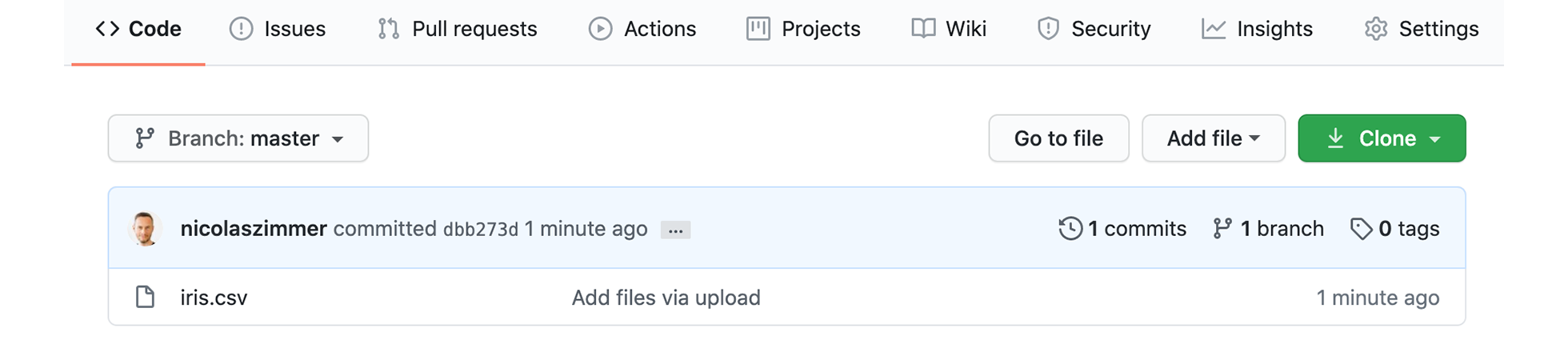Image resolution: width=1568 pixels, height=344 pixels.
Task: Switch to the Issues tab
Action: point(278,29)
